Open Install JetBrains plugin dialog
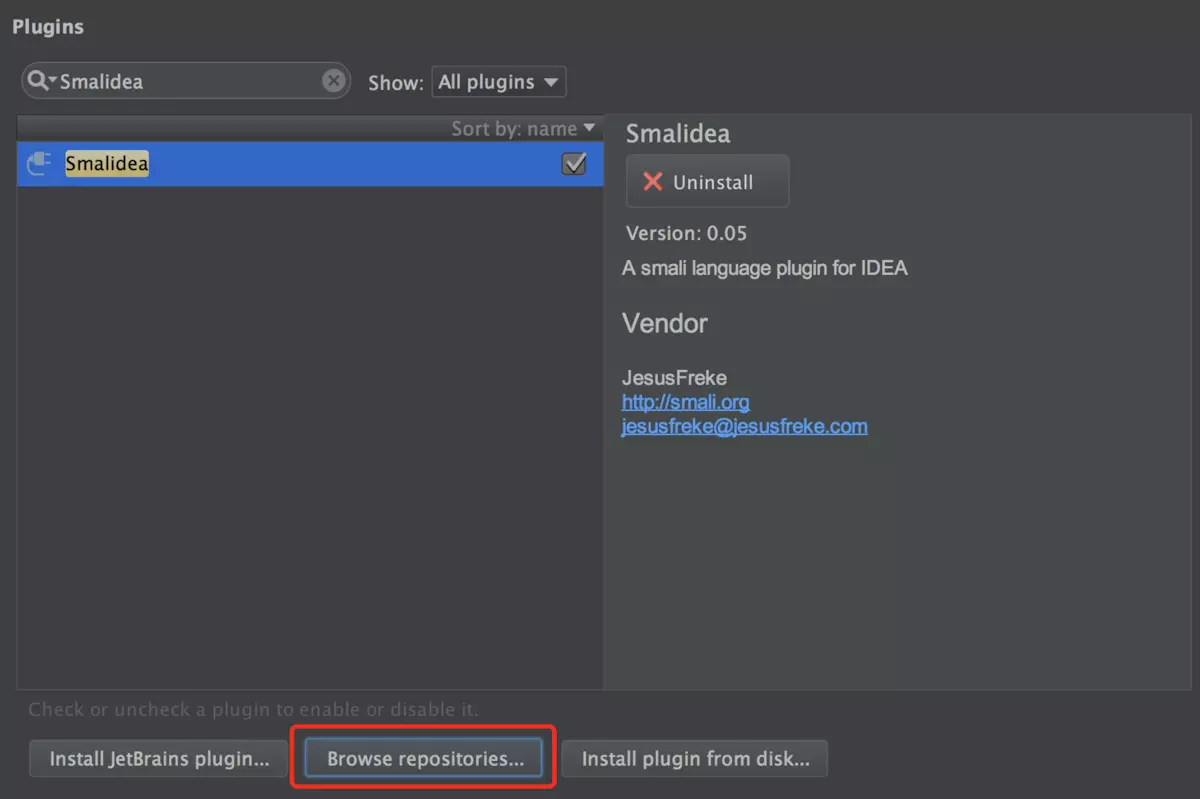The height and width of the screenshot is (799, 1200). [156, 758]
